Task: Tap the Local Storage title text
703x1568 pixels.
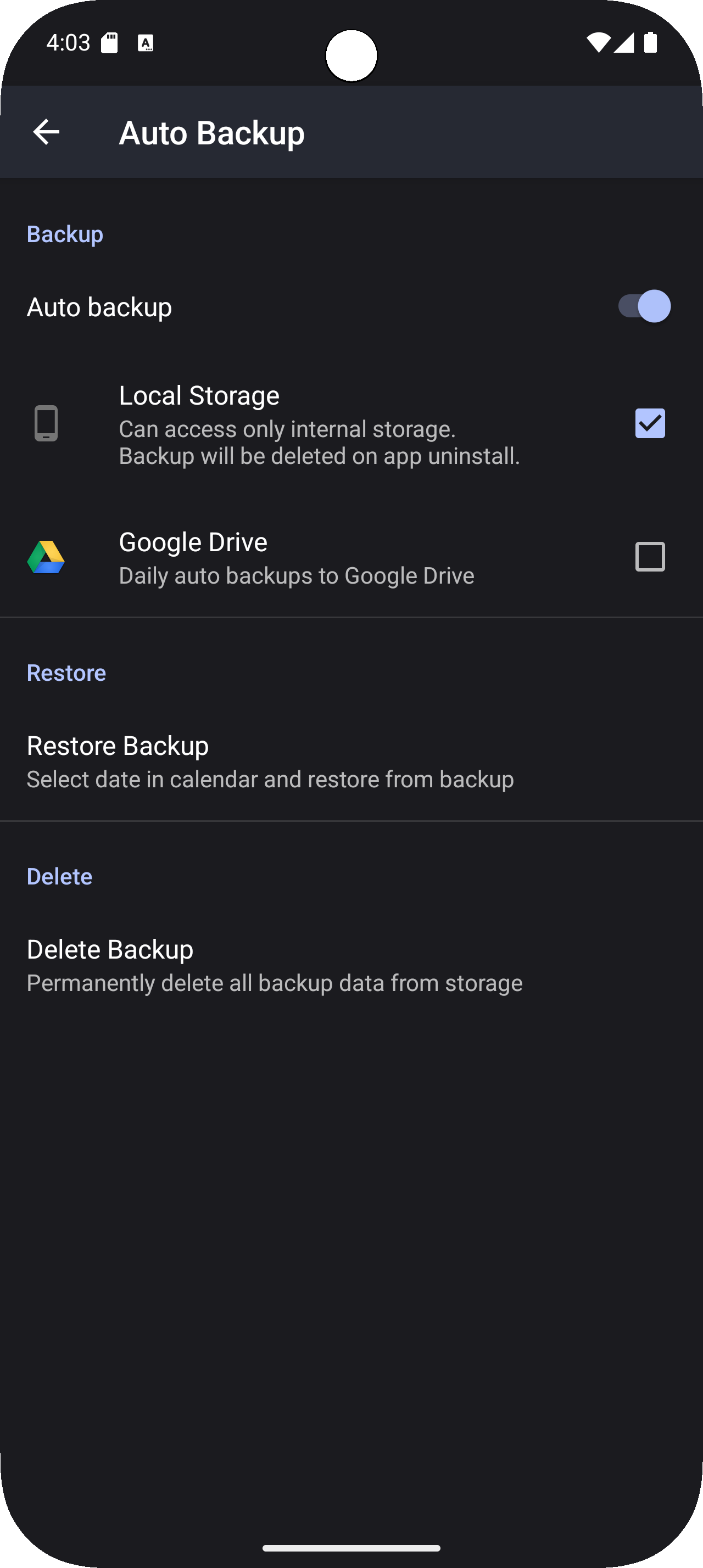Action: (199, 396)
